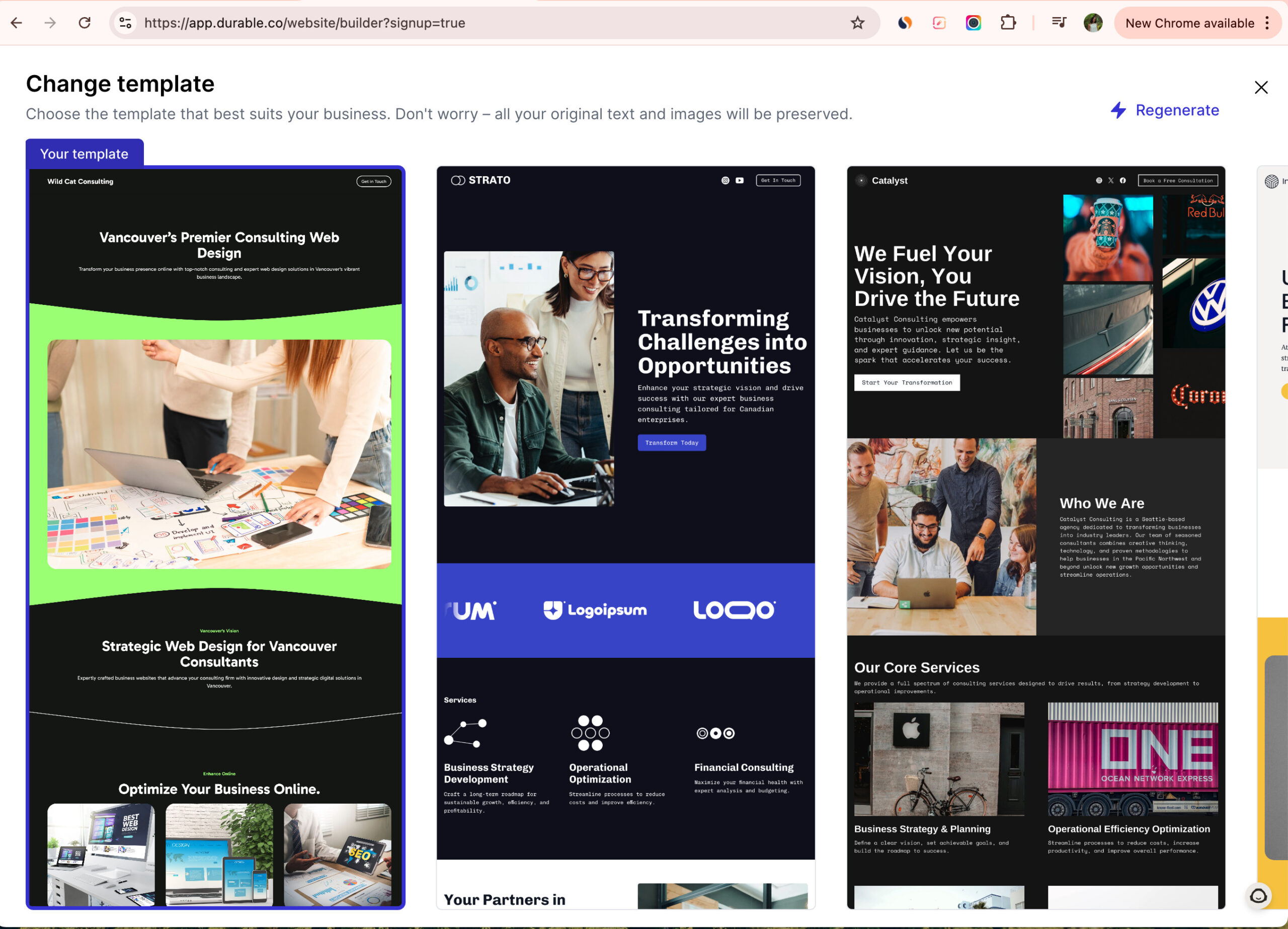The width and height of the screenshot is (1288, 929).
Task: Open the Chrome extensions puzzle icon
Action: tap(1007, 23)
